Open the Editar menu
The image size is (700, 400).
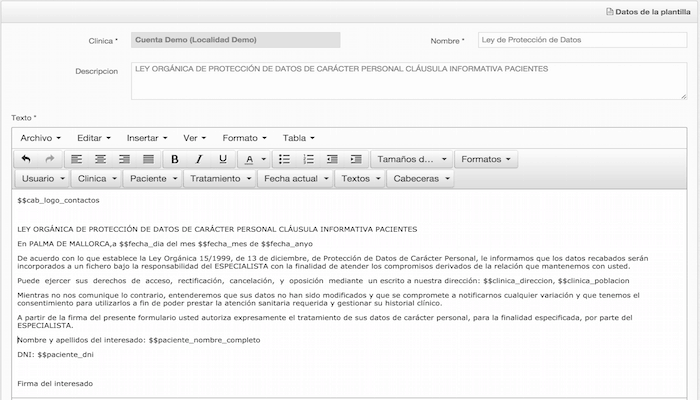(x=93, y=138)
